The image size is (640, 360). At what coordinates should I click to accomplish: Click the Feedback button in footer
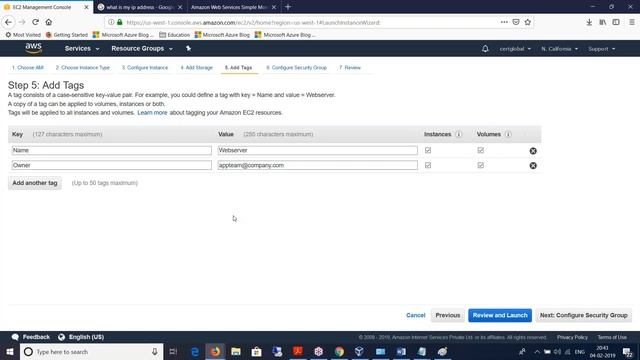point(31,337)
